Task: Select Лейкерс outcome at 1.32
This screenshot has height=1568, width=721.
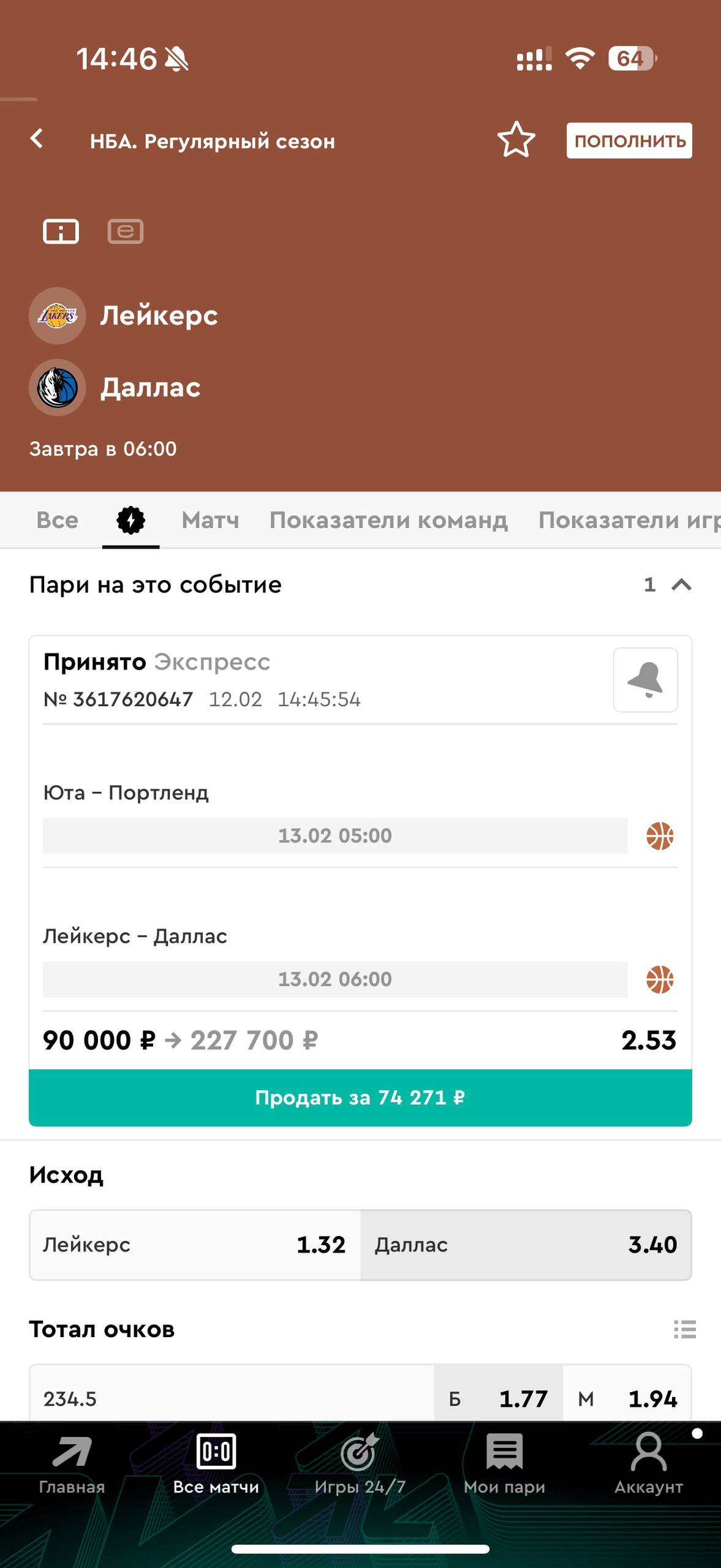Action: 195,1245
